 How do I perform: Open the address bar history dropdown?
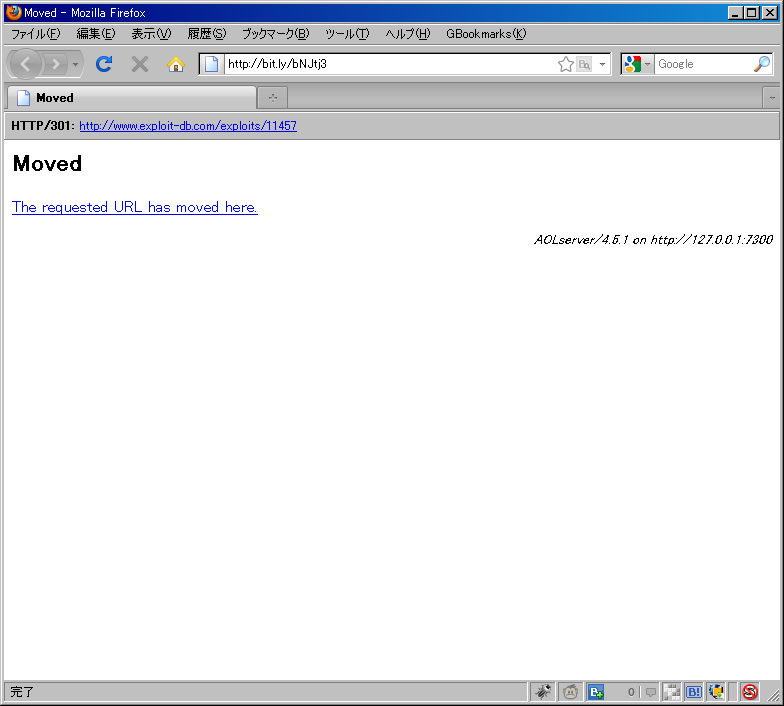pyautogui.click(x=602, y=64)
